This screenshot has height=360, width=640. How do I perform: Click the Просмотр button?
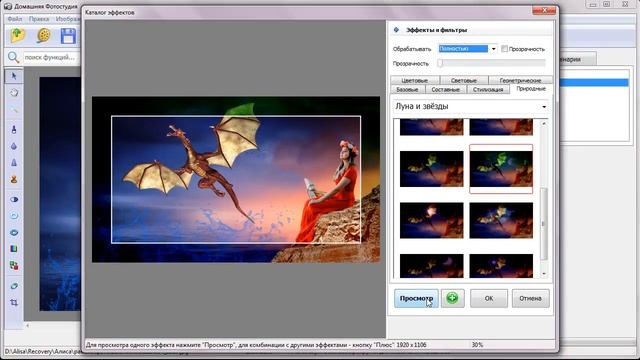(416, 298)
